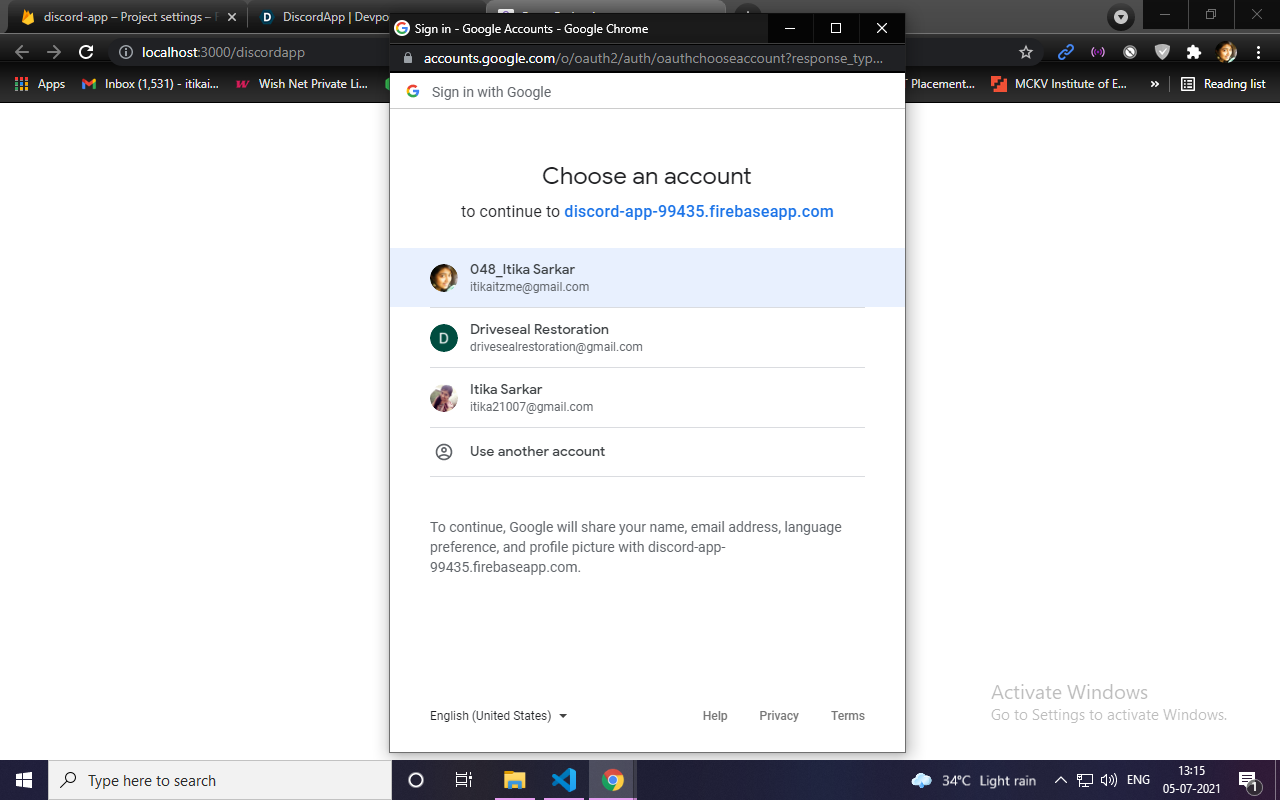Click the ENG language indicator

click(1138, 780)
